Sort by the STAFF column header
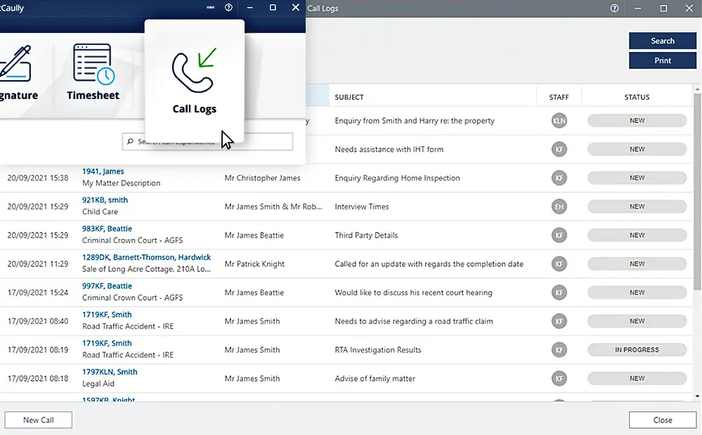 [x=559, y=97]
